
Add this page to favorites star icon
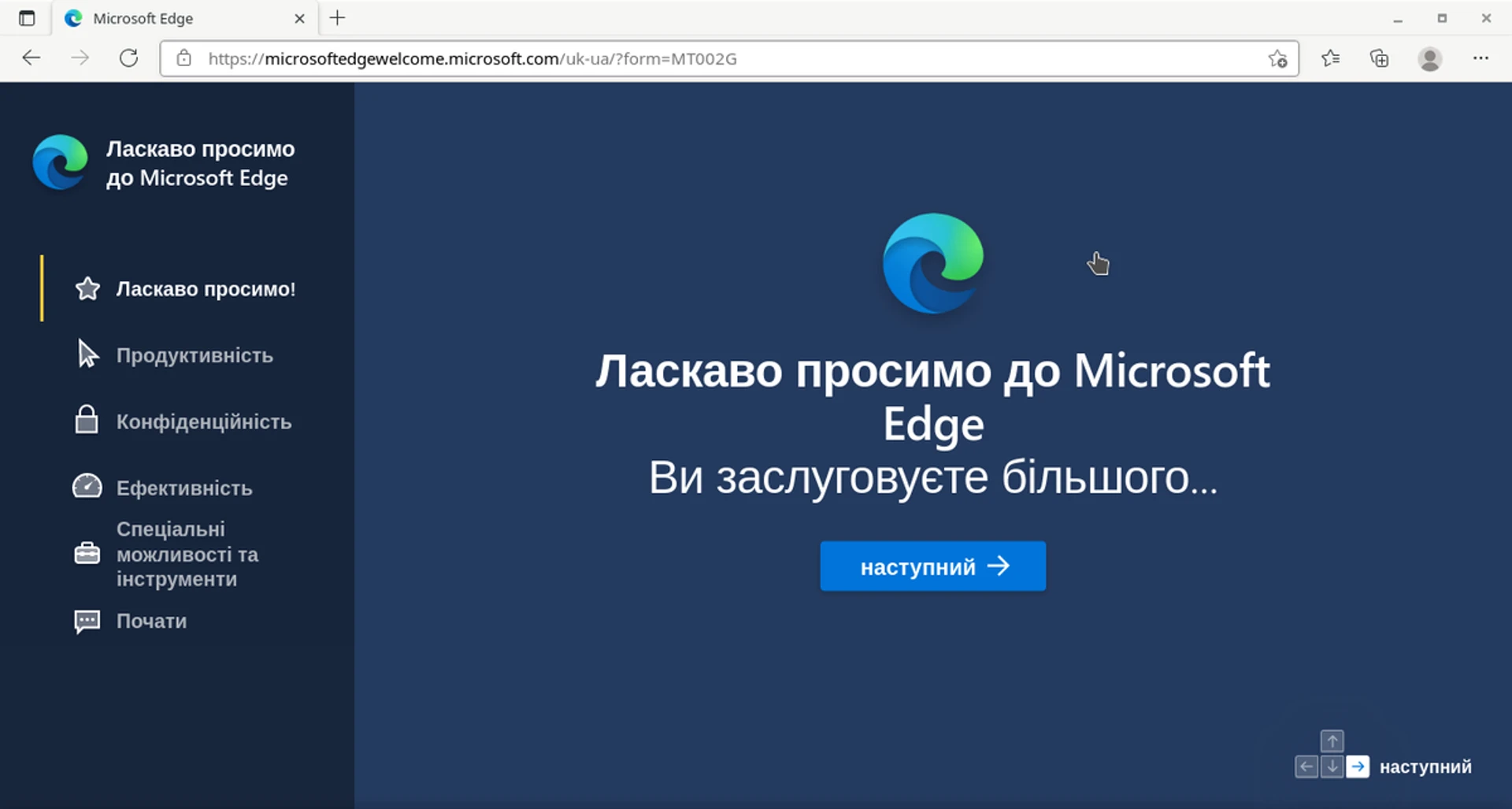(1277, 58)
